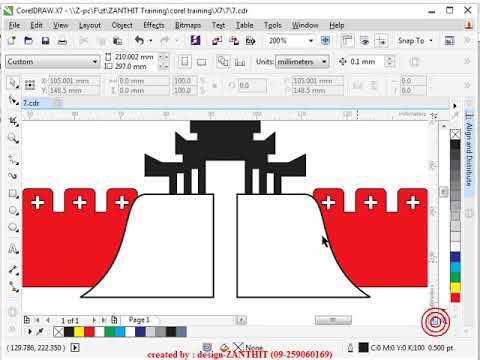The image size is (480, 360).
Task: Save the document with the floppy disk icon
Action: [45, 41]
